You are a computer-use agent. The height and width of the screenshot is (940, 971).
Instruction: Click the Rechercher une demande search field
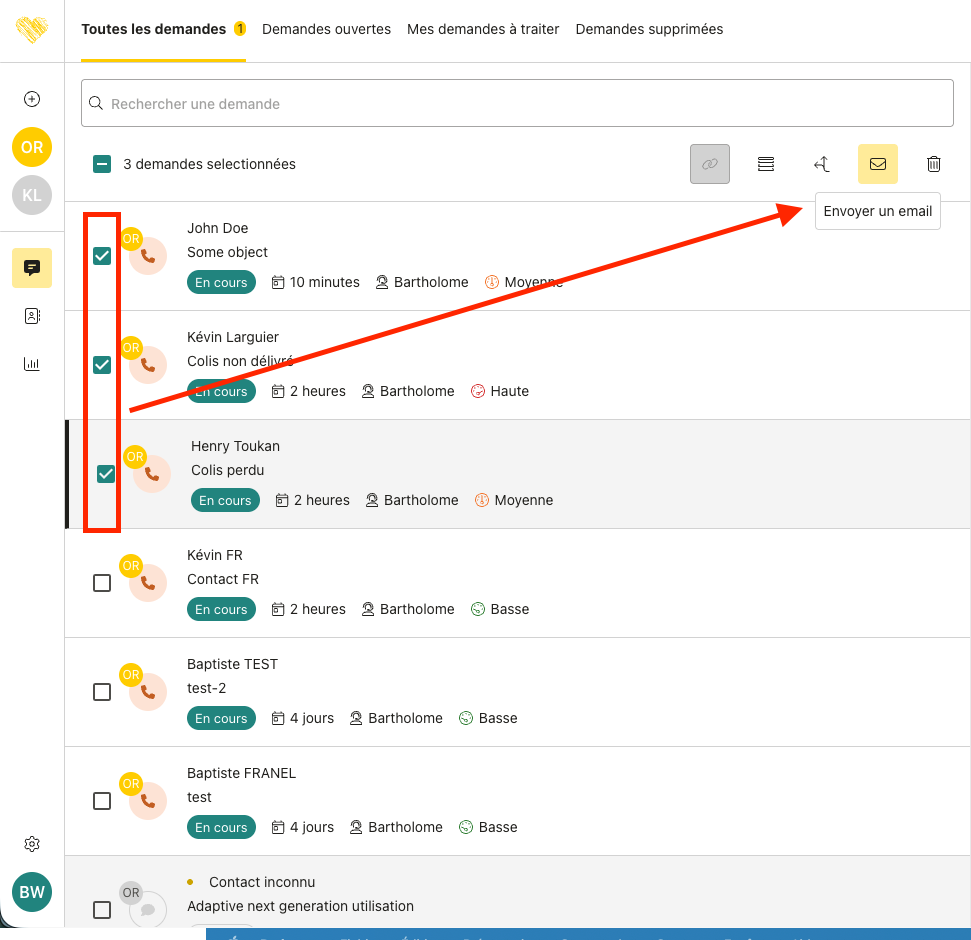tap(517, 104)
